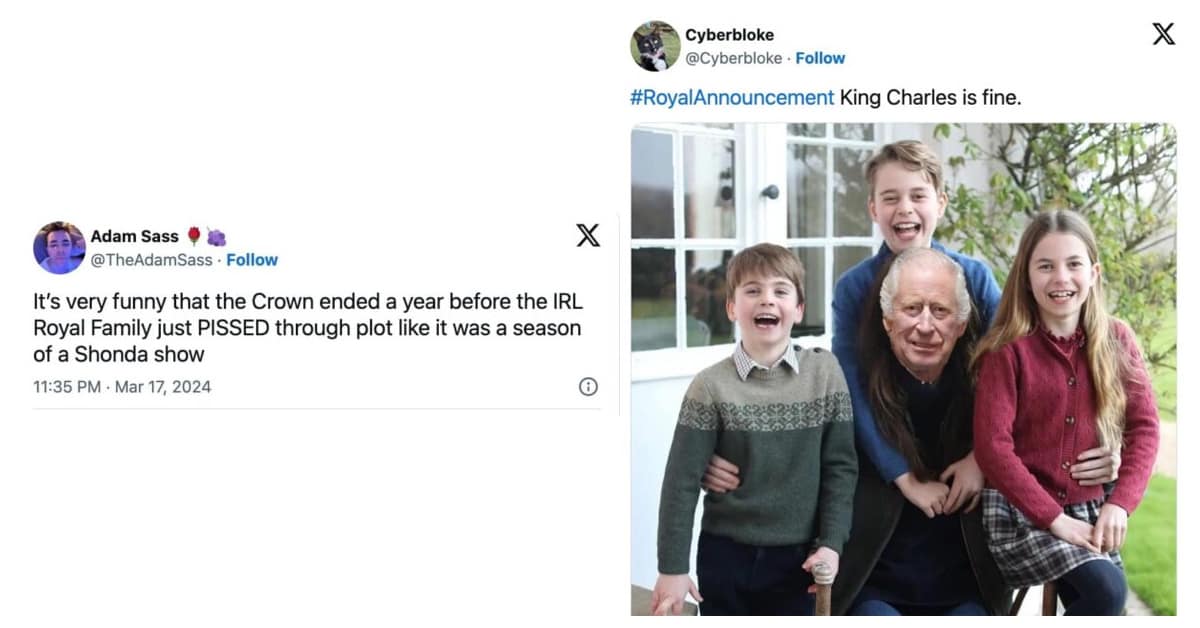Click the X logo on Cyberbloke's tweet
The image size is (1200, 628).
click(x=1163, y=34)
